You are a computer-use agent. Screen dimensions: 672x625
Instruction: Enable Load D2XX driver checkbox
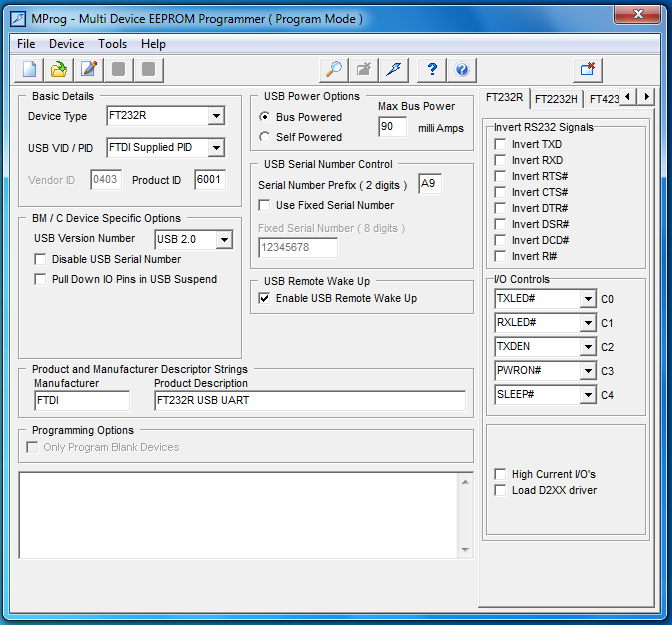500,490
